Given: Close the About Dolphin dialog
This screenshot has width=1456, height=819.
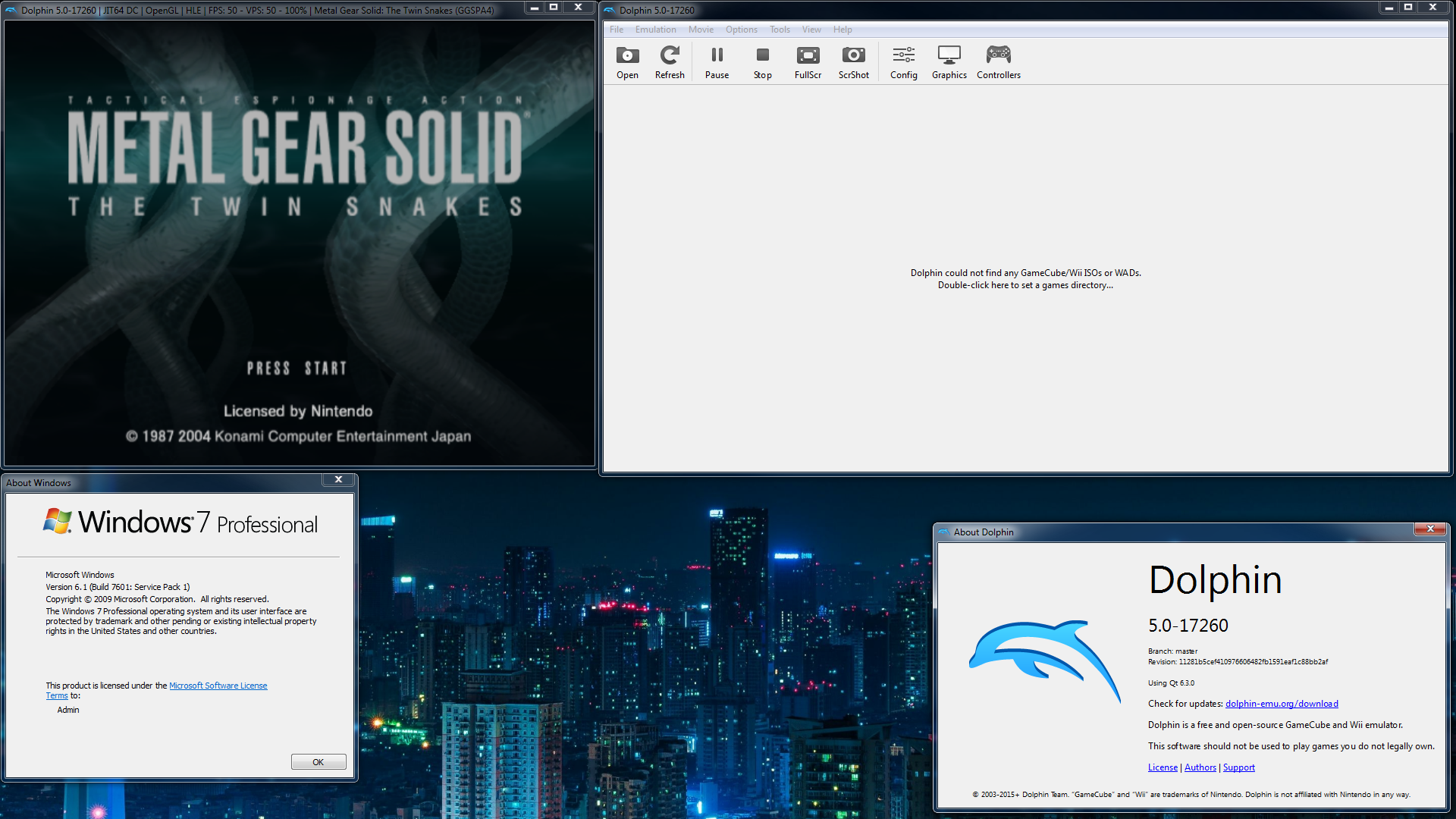Looking at the screenshot, I should (1430, 529).
